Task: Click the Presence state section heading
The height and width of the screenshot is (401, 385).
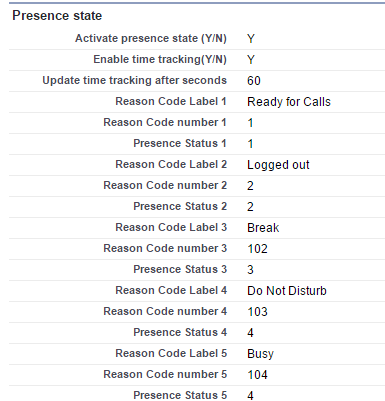Action: (x=57, y=16)
